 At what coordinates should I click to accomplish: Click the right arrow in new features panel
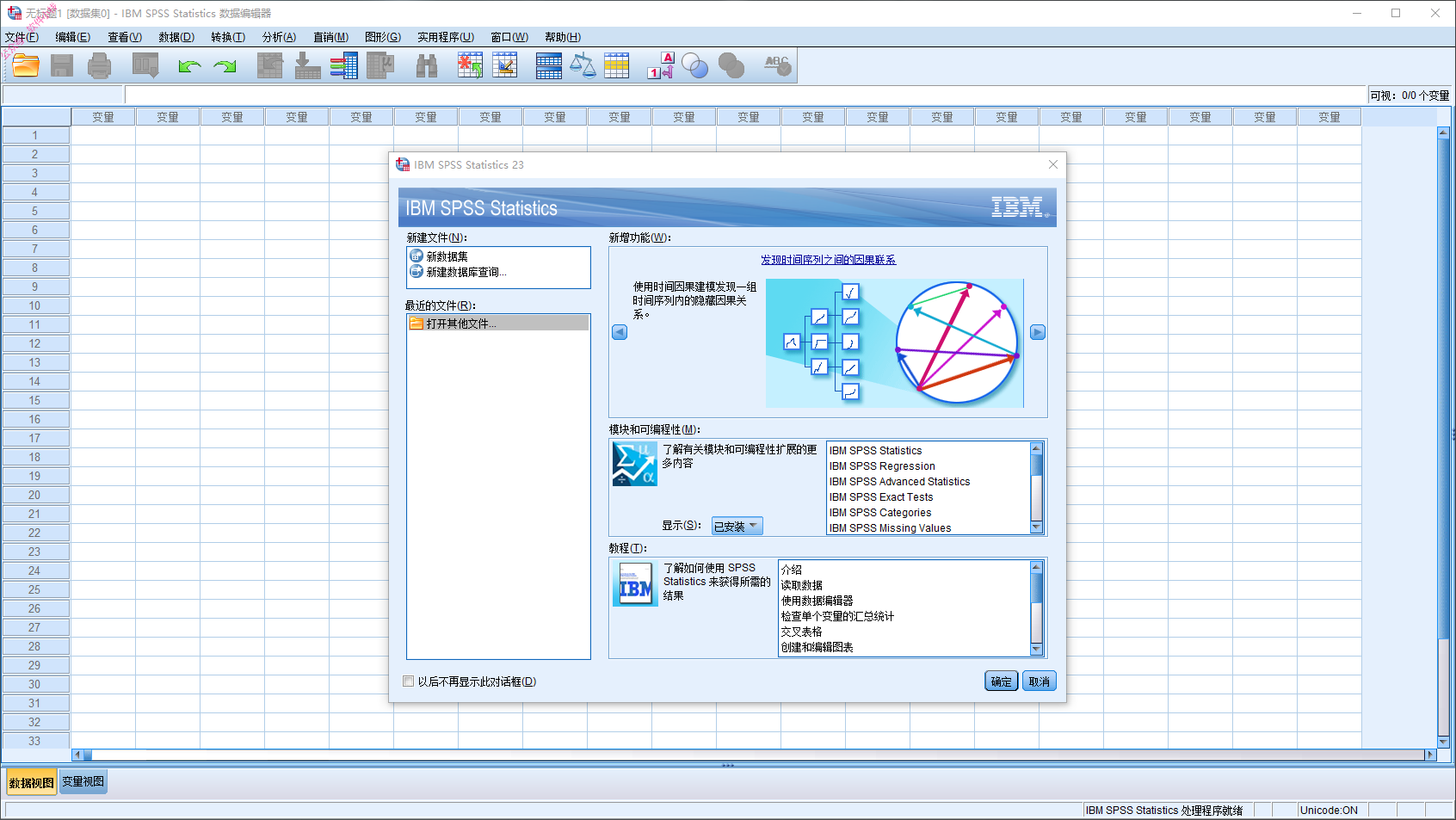point(1038,332)
